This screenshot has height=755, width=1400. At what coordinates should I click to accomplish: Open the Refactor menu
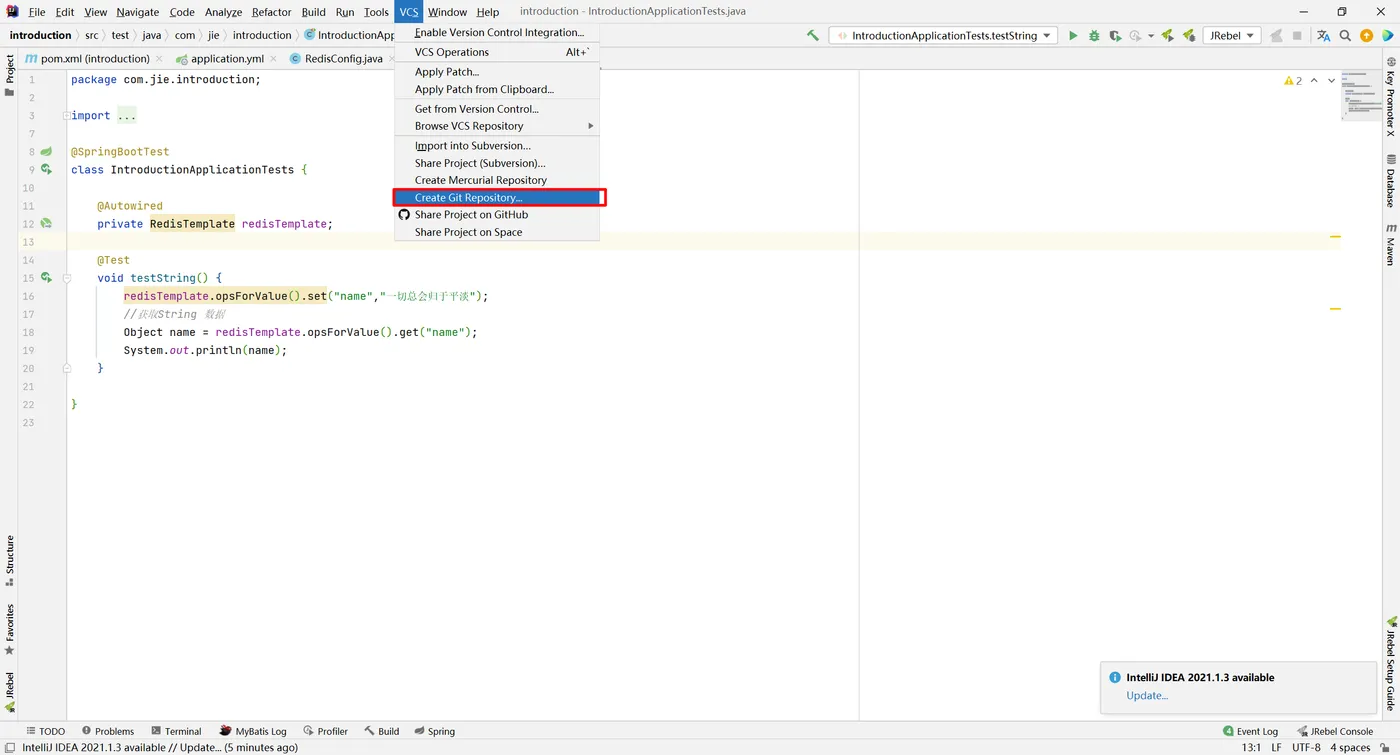tap(271, 12)
